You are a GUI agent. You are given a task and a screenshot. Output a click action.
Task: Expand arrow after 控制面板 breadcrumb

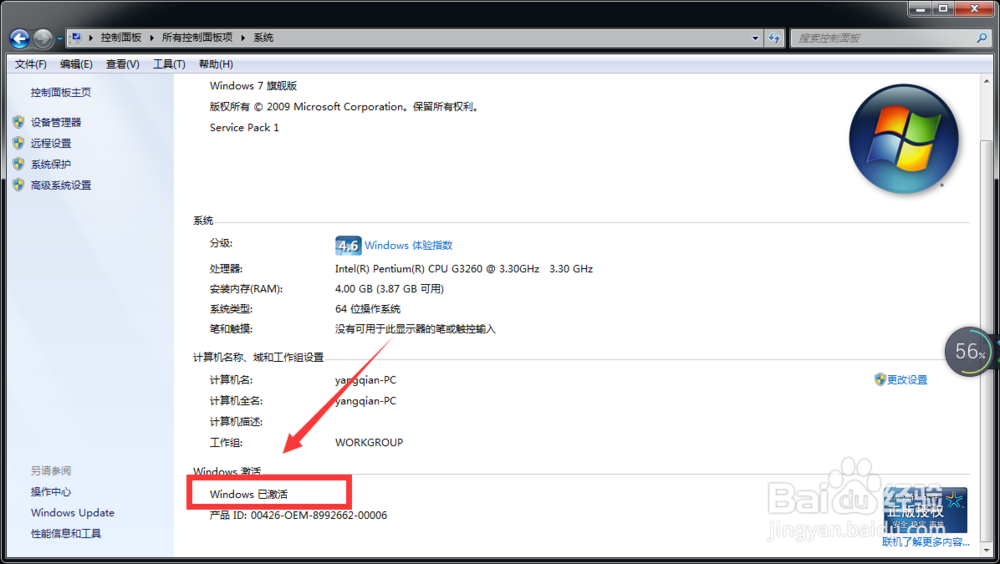(x=152, y=38)
